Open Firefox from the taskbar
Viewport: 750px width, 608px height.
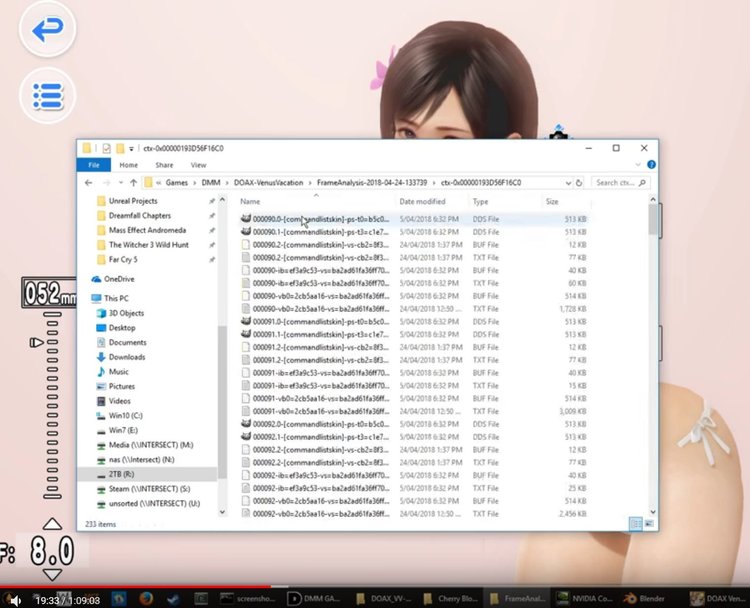click(x=146, y=598)
